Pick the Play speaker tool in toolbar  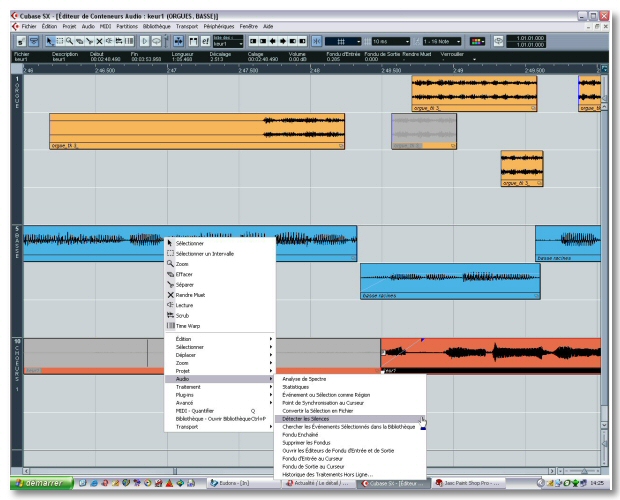[x=109, y=41]
